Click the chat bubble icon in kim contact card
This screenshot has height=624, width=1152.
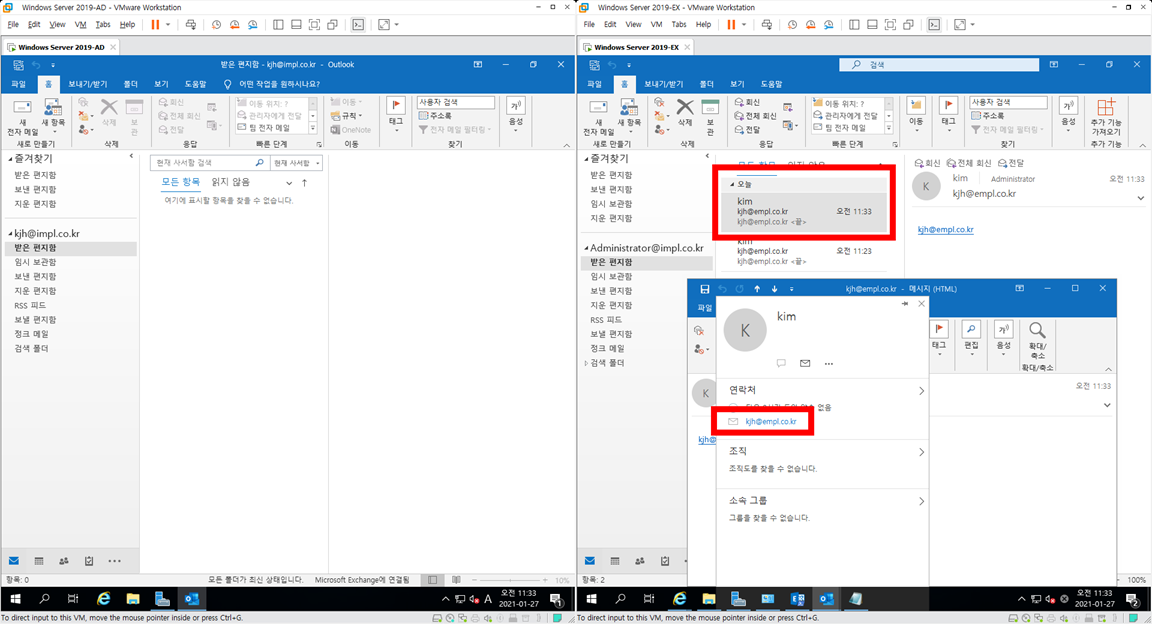tap(781, 363)
